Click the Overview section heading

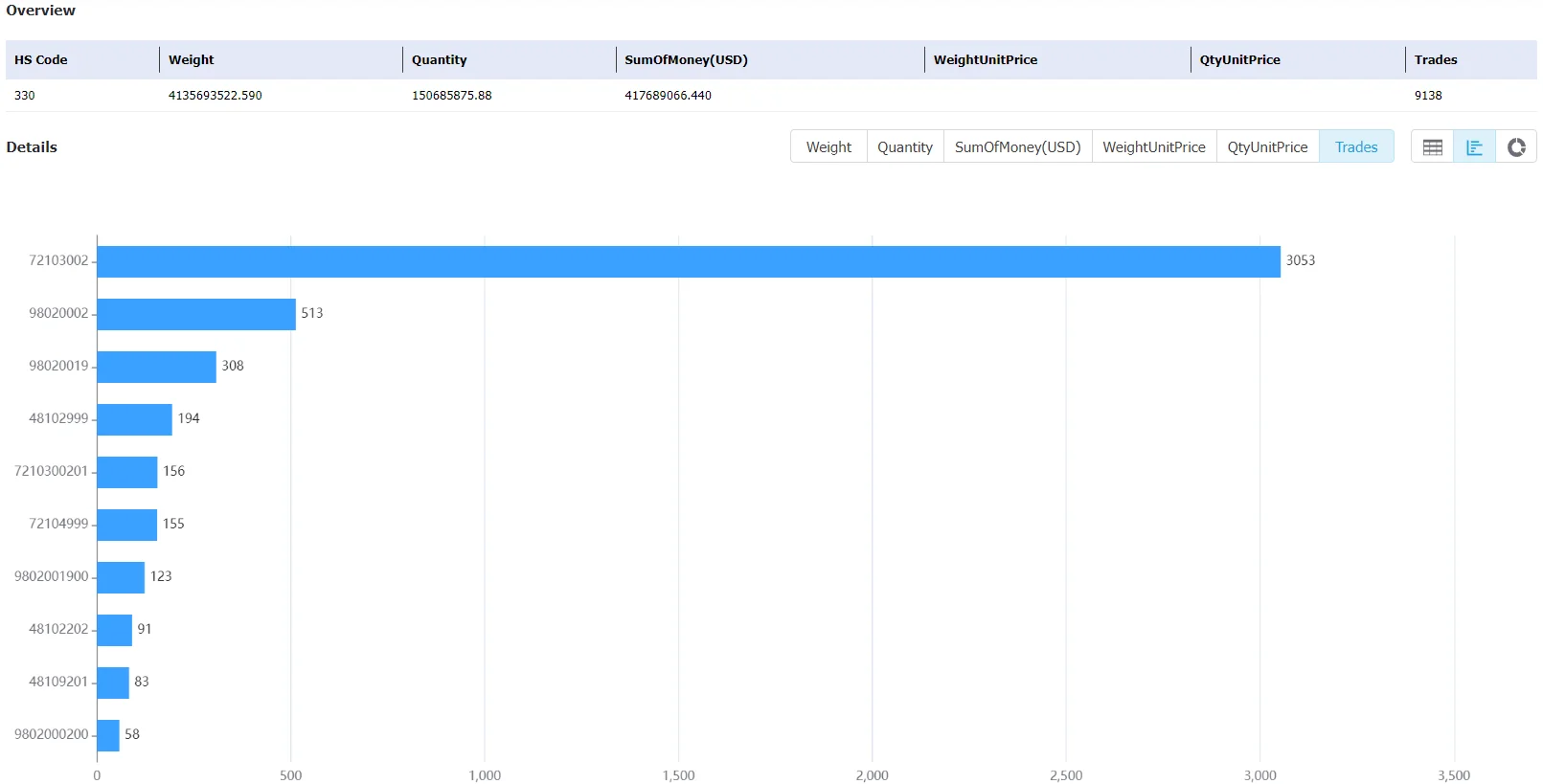pos(40,11)
